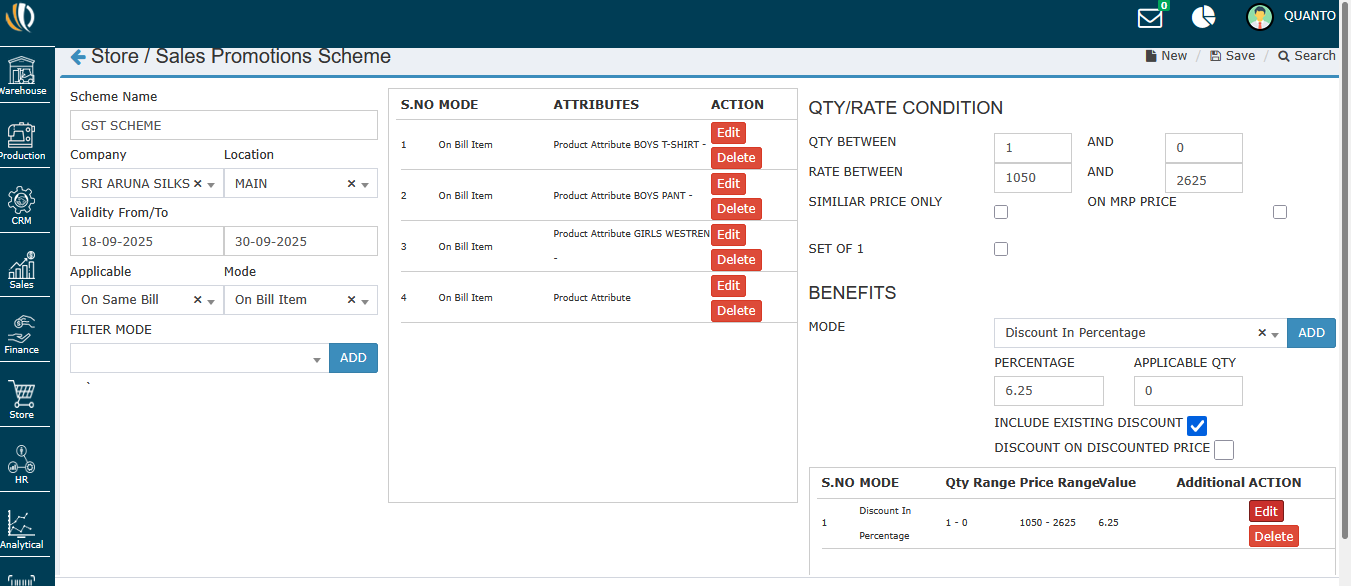Click the back arrow beside Store heading
1351x586 pixels.
(78, 57)
